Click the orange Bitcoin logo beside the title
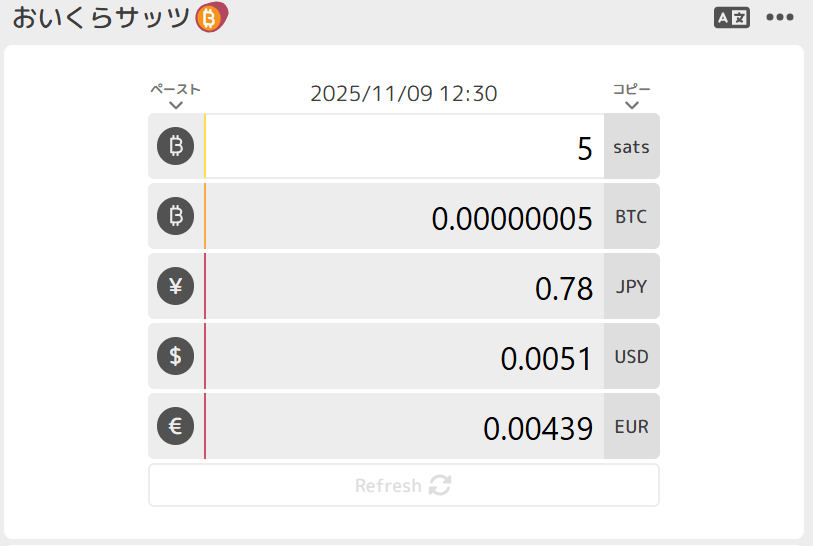The image size is (813, 546). coord(210,17)
